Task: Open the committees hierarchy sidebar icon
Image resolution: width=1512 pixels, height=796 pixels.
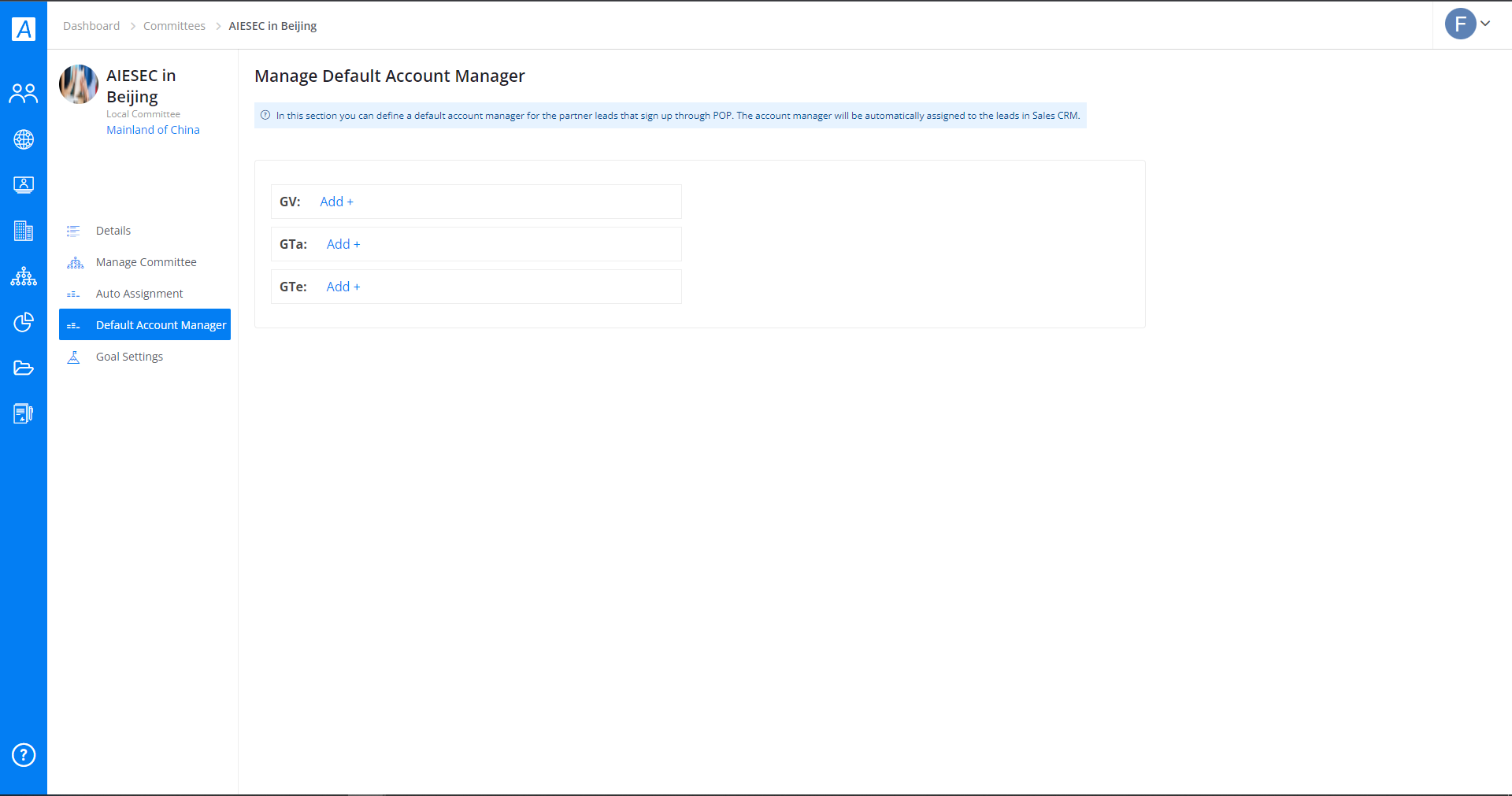Action: pyautogui.click(x=24, y=276)
